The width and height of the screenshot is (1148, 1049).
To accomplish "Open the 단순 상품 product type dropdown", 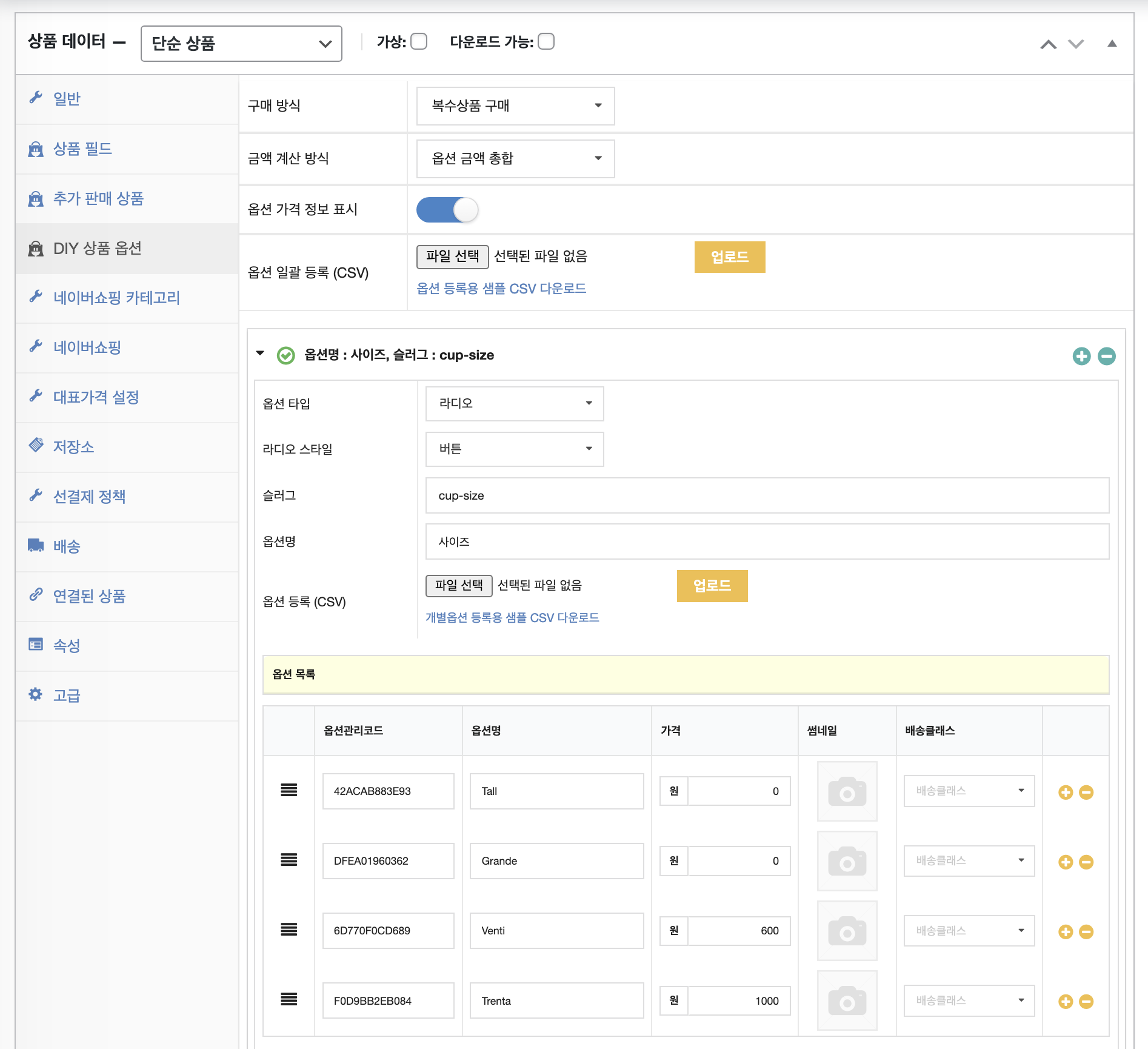I will pos(241,44).
